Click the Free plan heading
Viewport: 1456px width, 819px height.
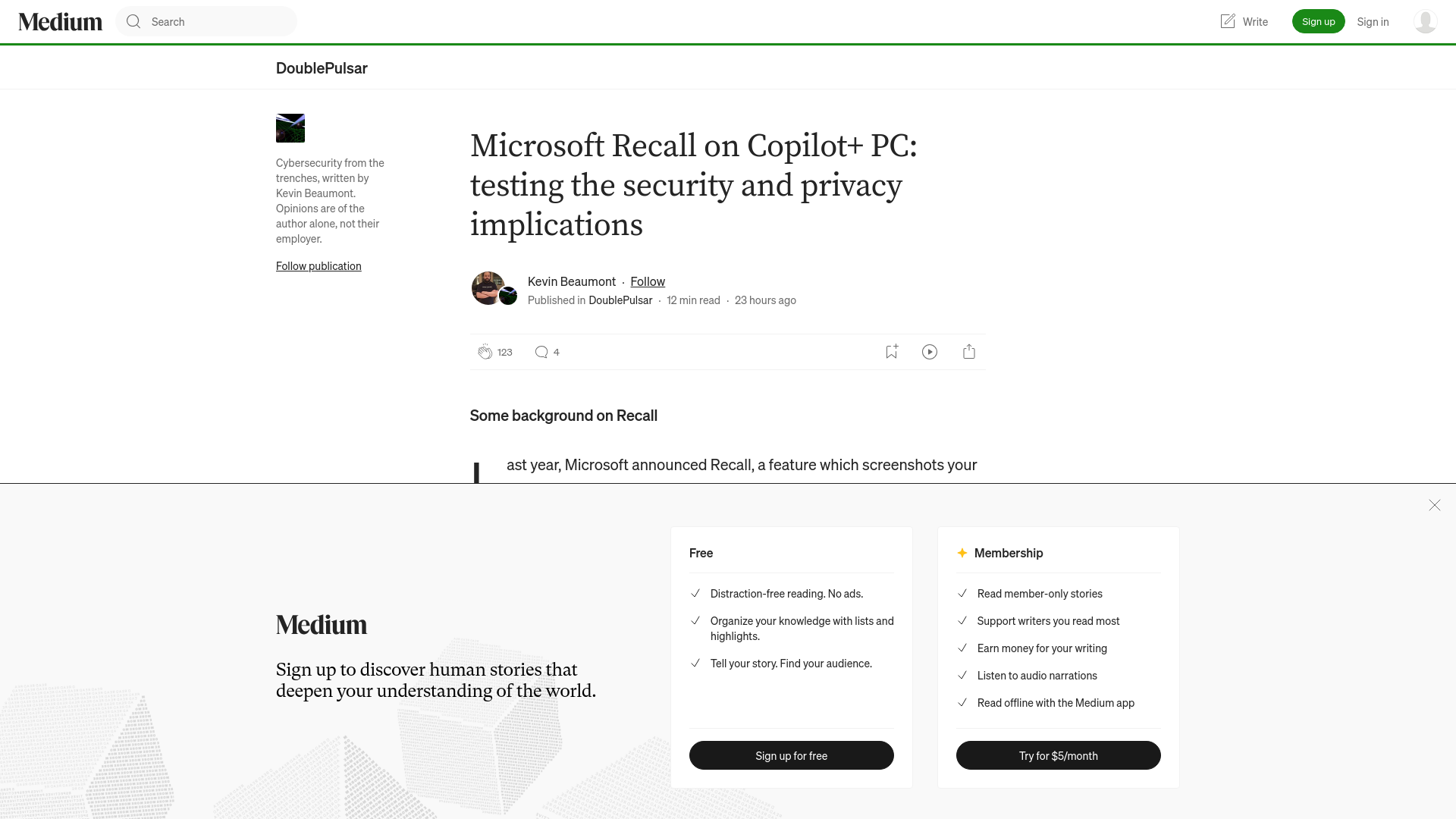pyautogui.click(x=701, y=553)
